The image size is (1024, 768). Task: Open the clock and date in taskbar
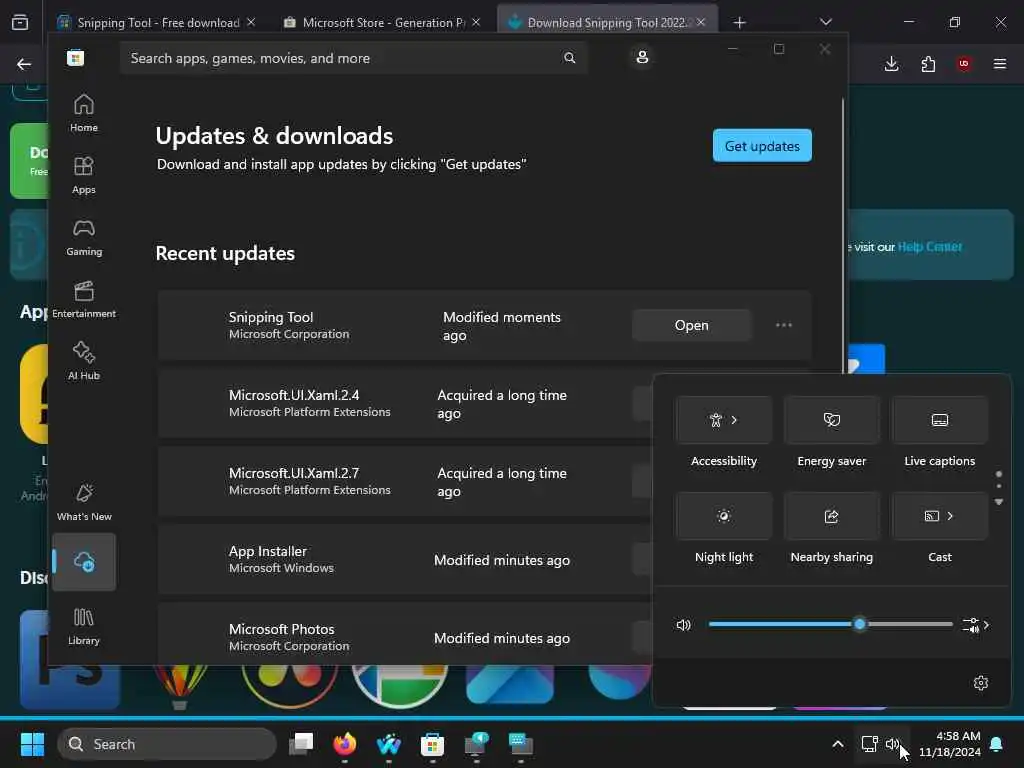pyautogui.click(x=950, y=744)
